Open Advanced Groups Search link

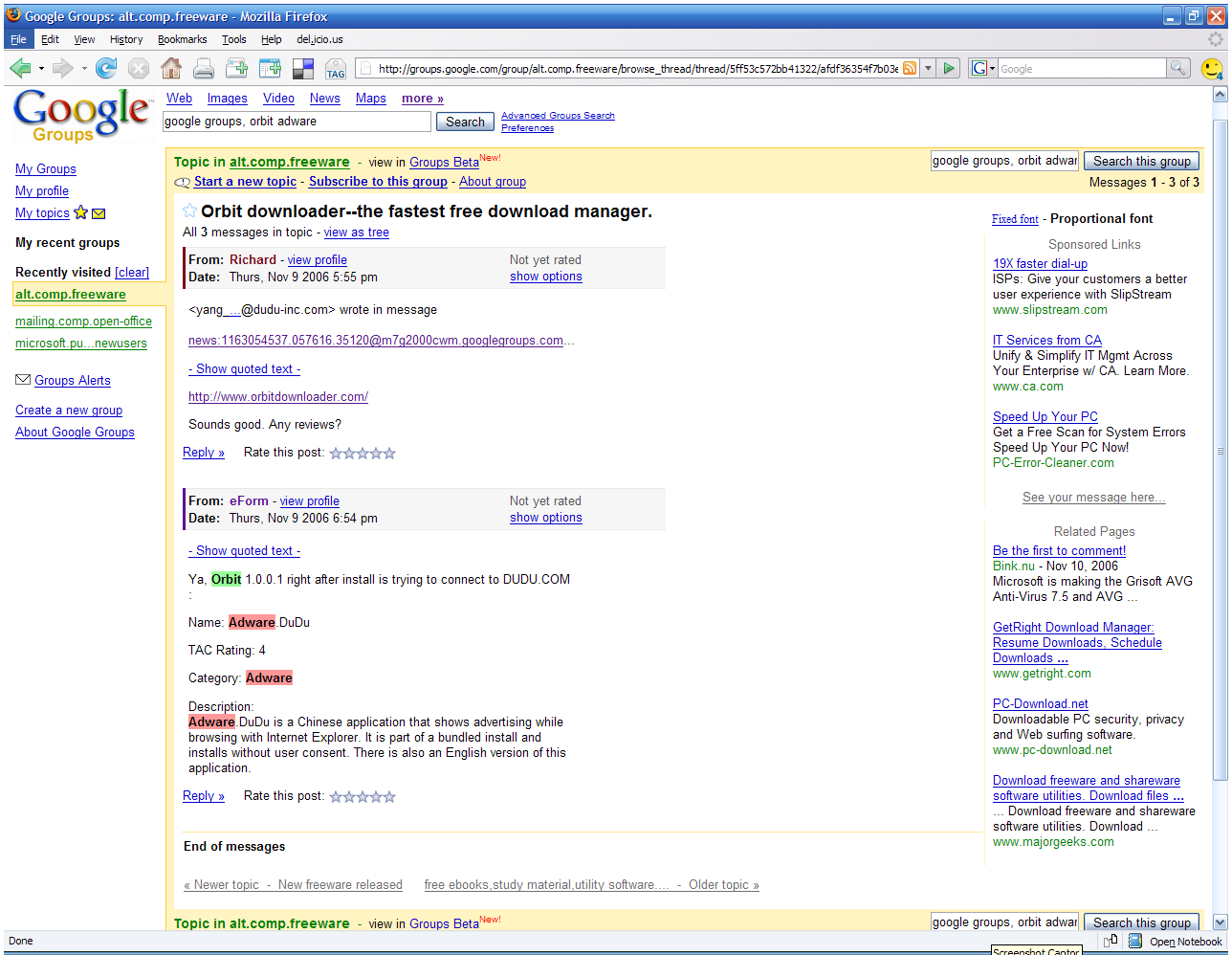tap(558, 116)
